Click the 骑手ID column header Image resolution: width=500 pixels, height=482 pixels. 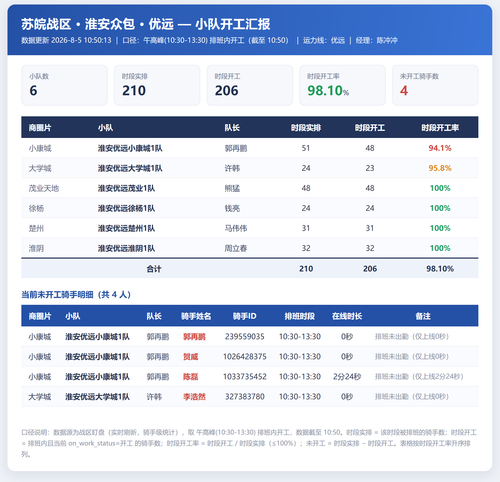[x=245, y=316]
